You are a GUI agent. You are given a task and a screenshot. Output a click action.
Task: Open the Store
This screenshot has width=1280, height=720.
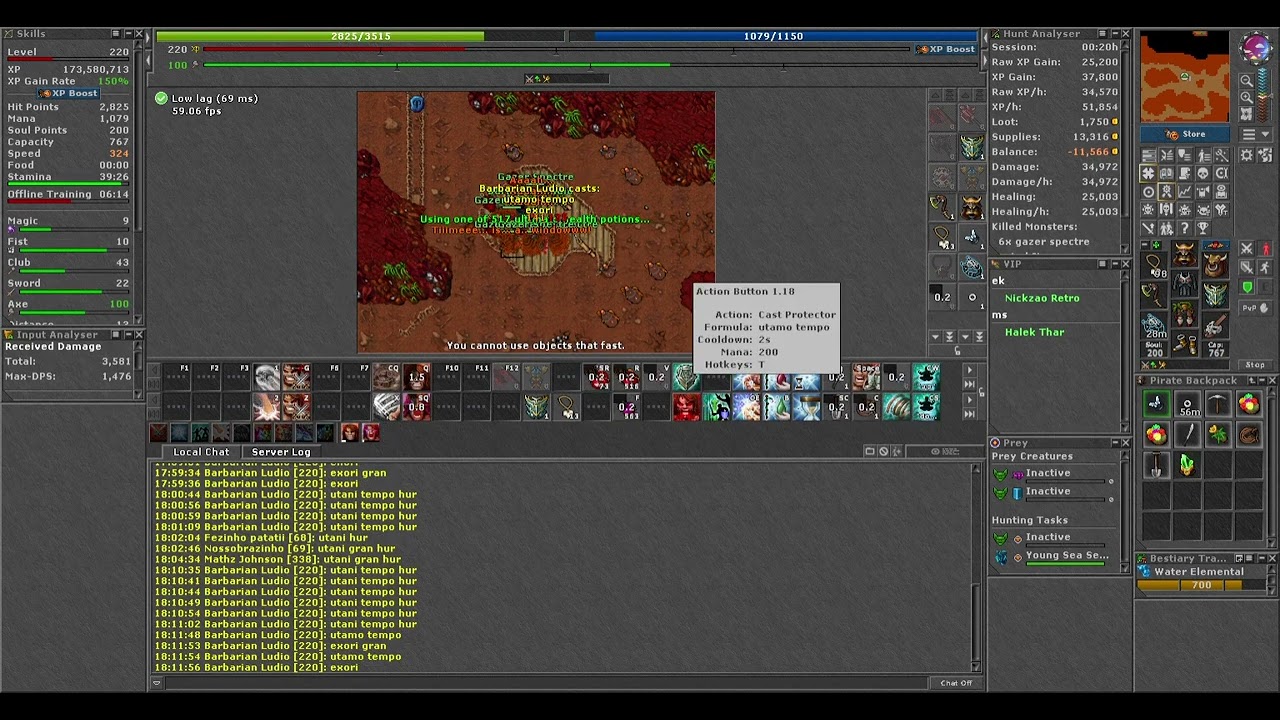click(1185, 134)
